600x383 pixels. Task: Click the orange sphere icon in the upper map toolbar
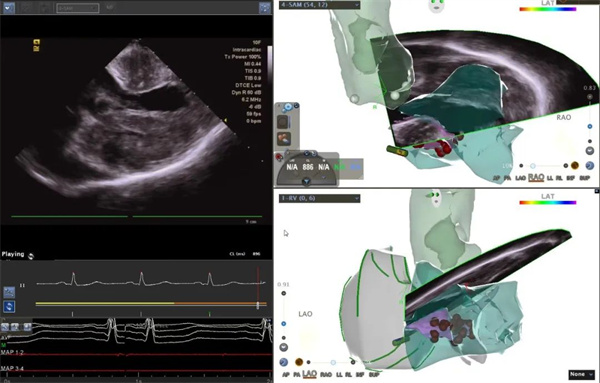pyautogui.click(x=575, y=165)
